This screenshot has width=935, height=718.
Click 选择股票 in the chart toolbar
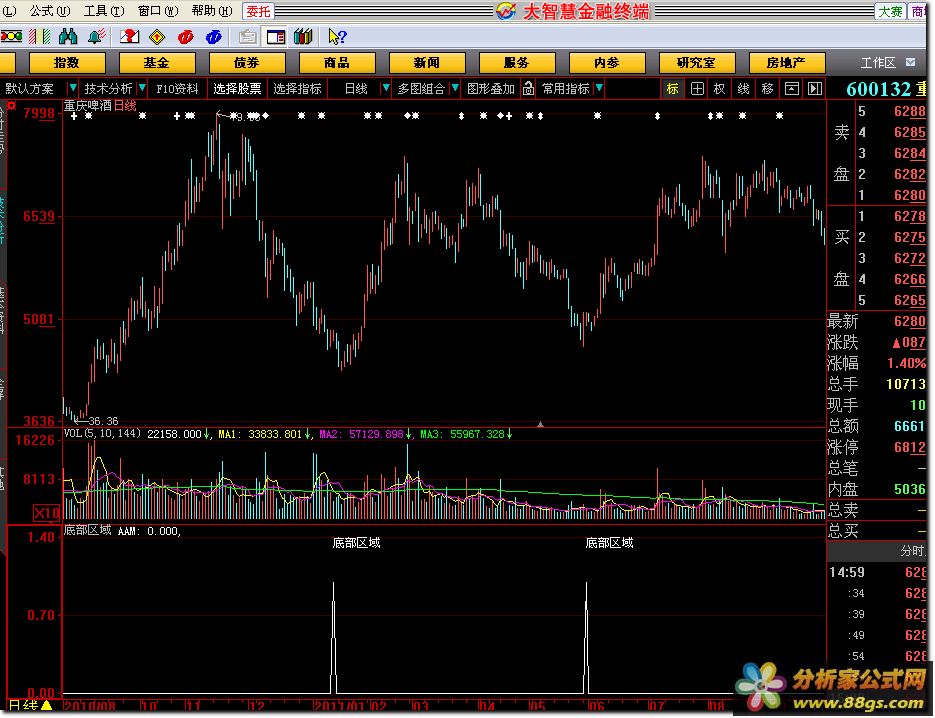click(237, 89)
